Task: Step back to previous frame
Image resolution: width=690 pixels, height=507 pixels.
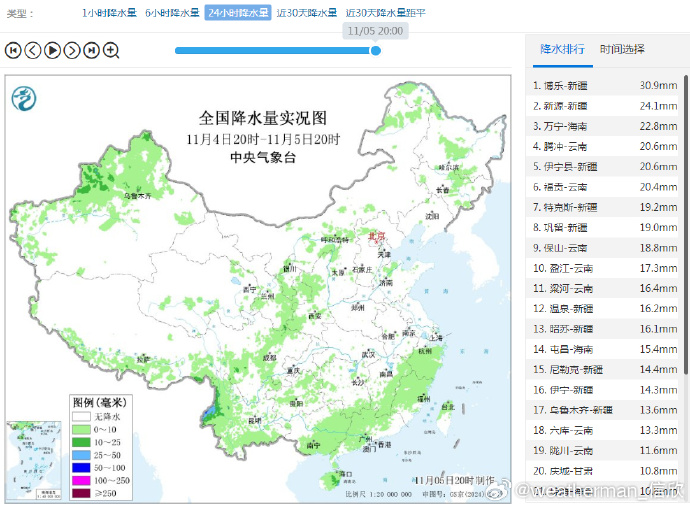Action: 32,50
